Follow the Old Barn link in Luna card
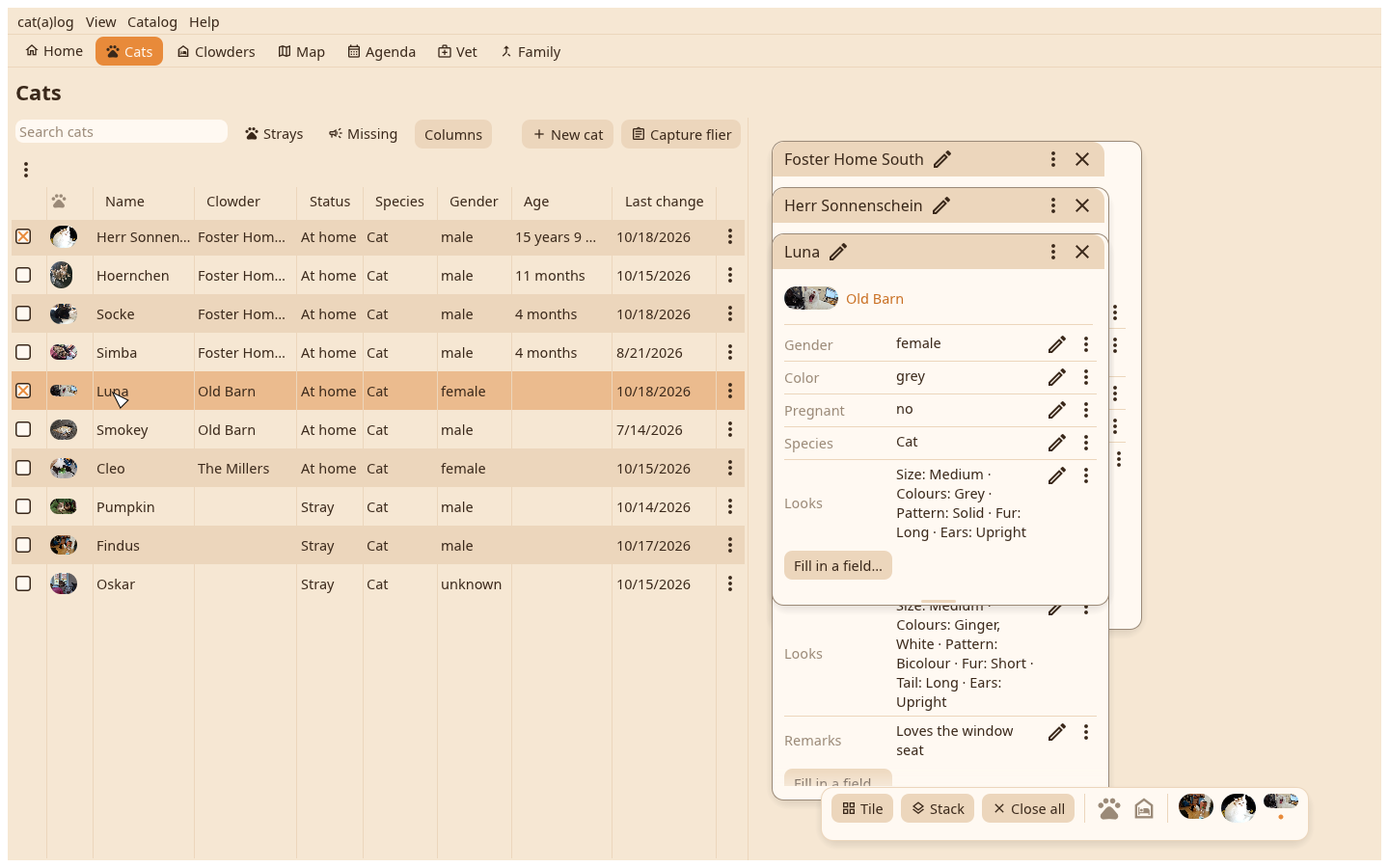 [875, 299]
